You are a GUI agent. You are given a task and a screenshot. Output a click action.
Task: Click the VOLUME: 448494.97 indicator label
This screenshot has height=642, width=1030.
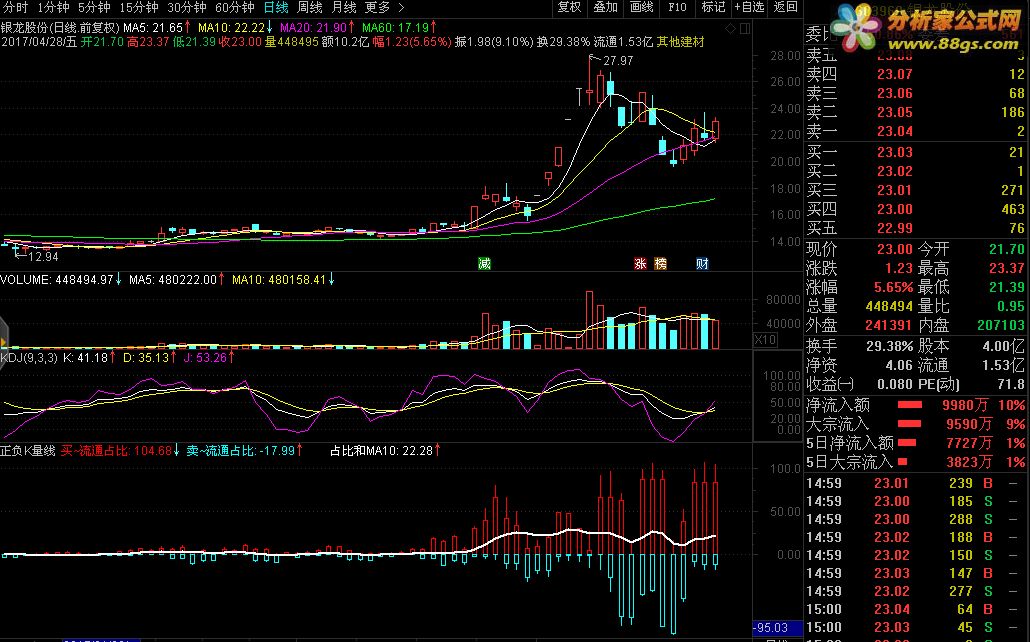[61, 280]
